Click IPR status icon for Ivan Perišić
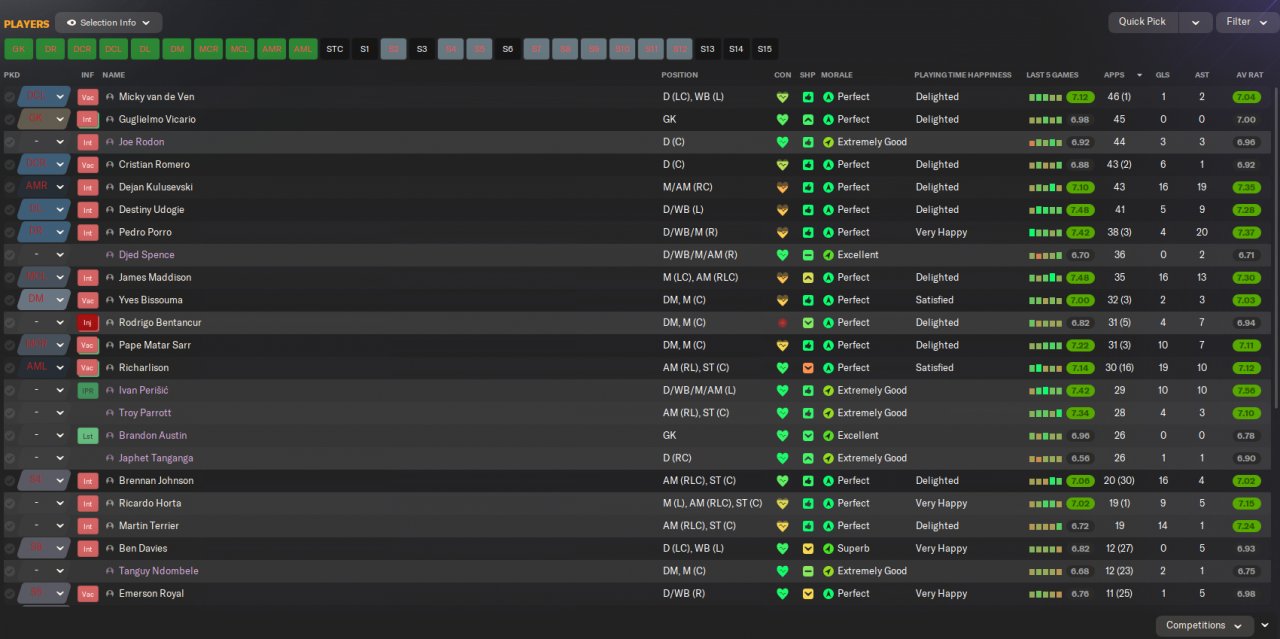The height and width of the screenshot is (639, 1280). [88, 391]
